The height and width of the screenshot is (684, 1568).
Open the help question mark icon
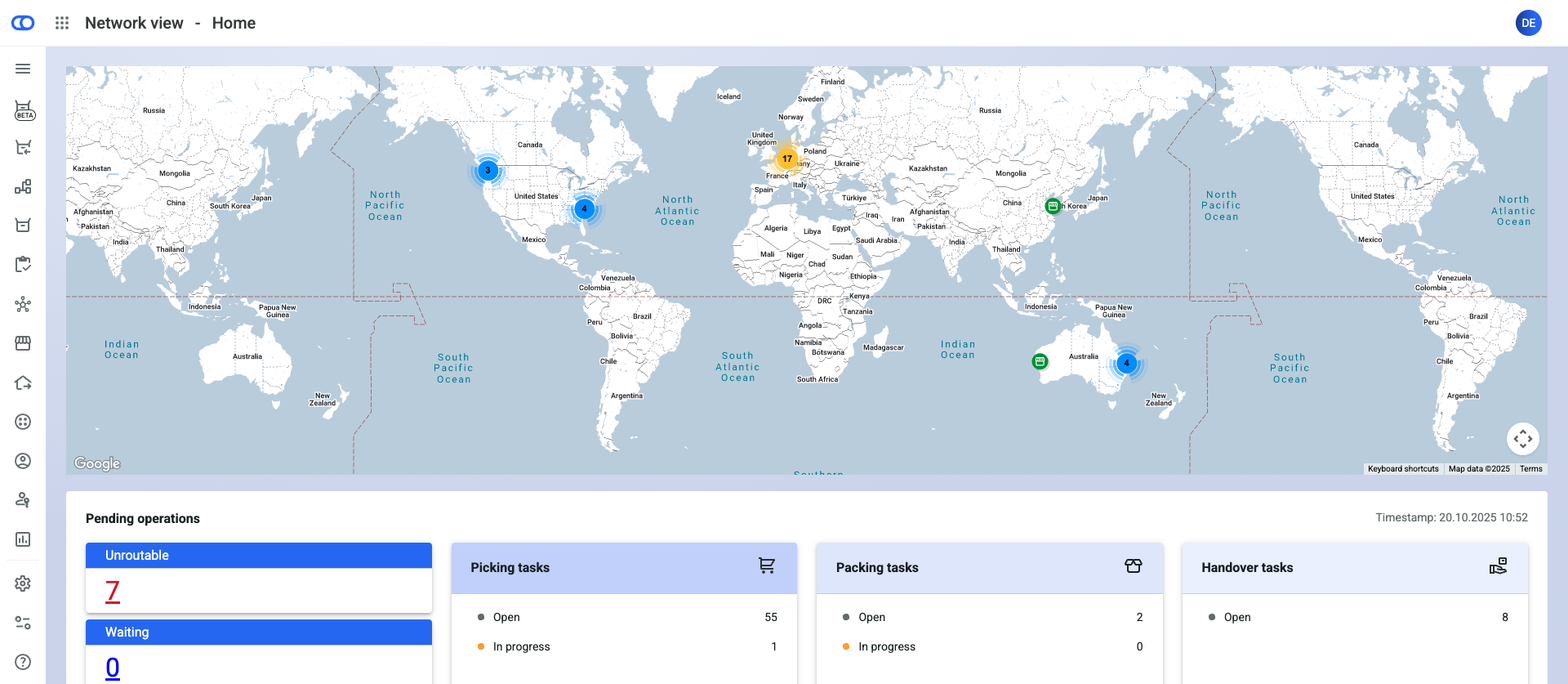[23, 662]
